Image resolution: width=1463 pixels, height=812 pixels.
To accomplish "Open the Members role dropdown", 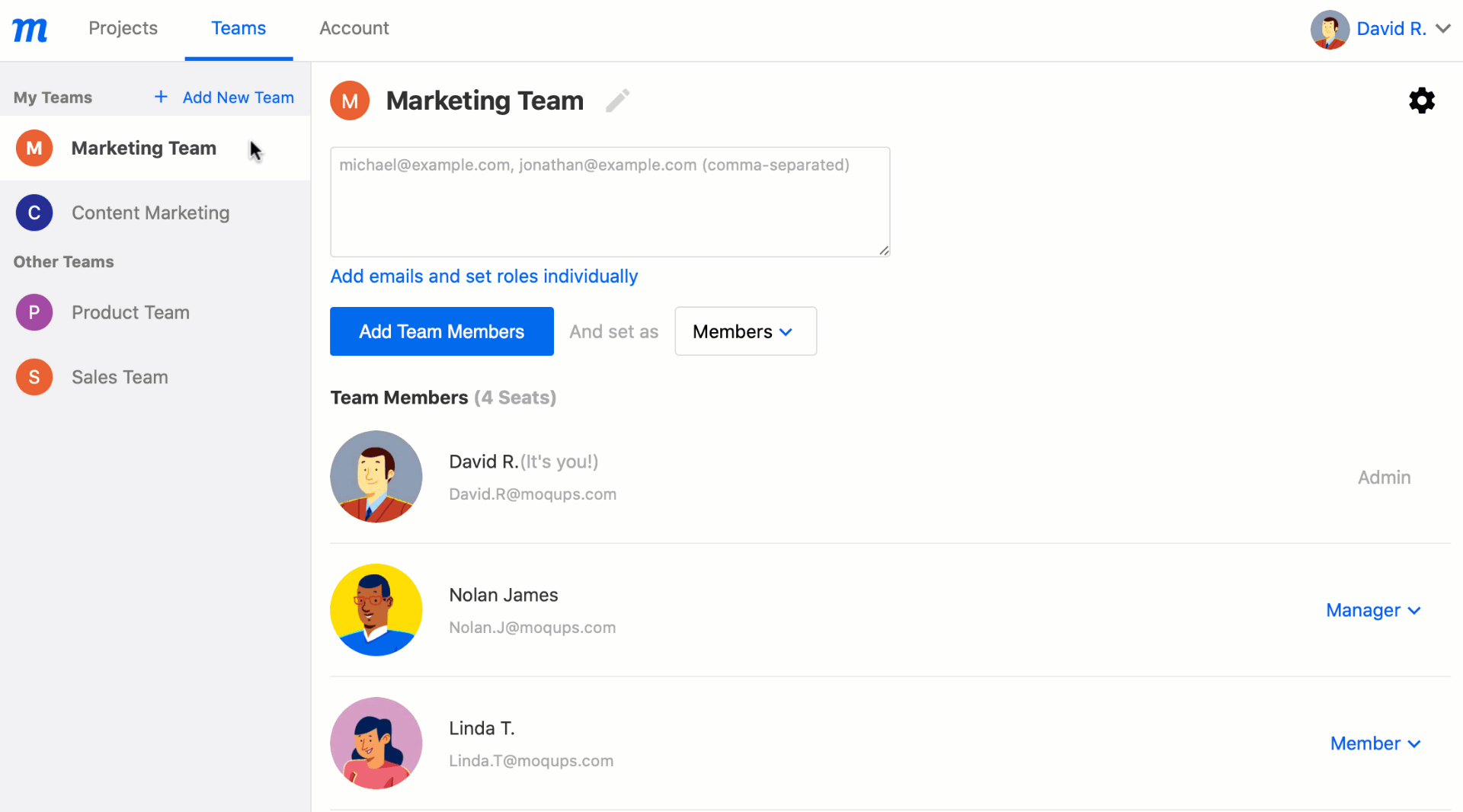I will 744,331.
